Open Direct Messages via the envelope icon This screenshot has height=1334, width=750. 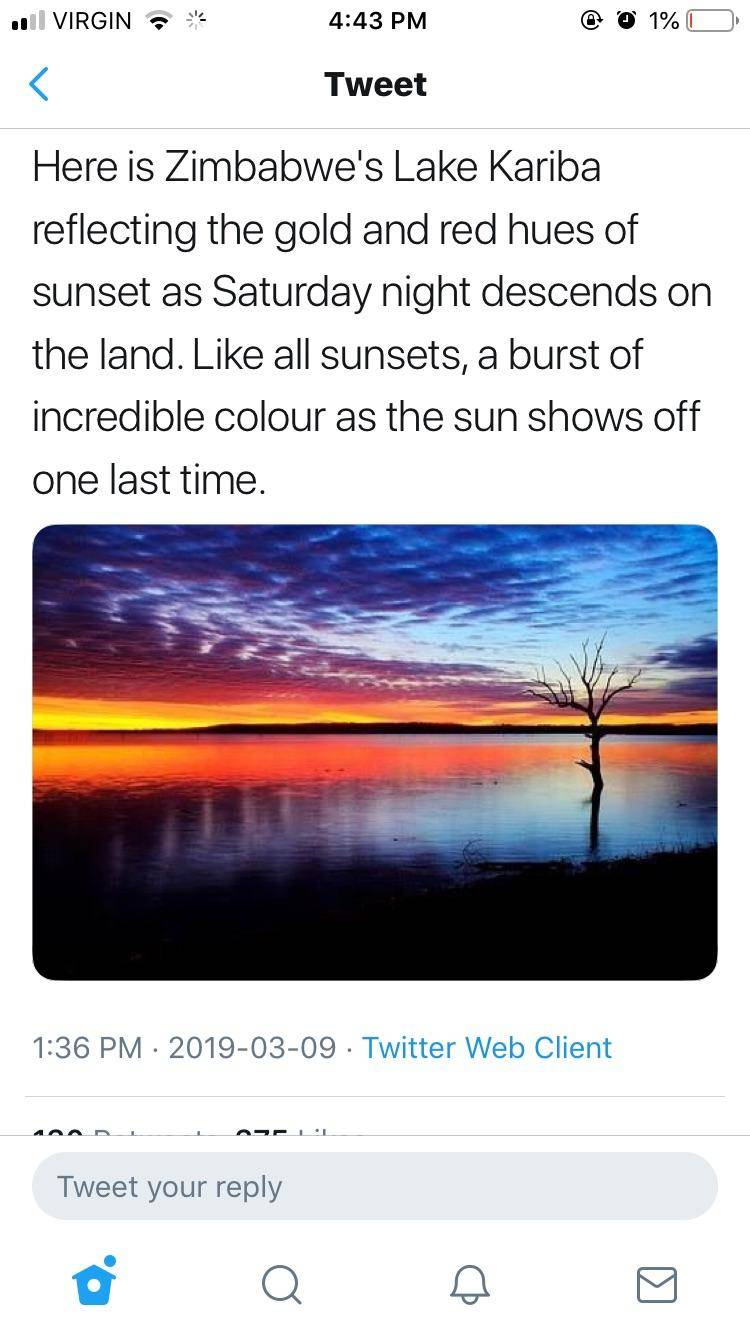pos(656,1285)
